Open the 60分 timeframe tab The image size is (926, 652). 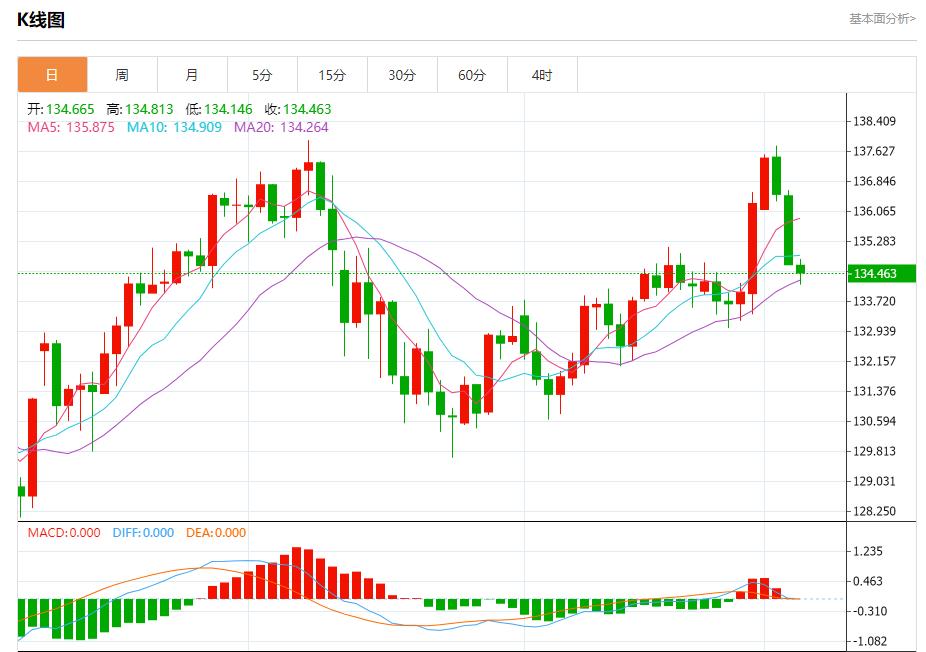[x=472, y=75]
